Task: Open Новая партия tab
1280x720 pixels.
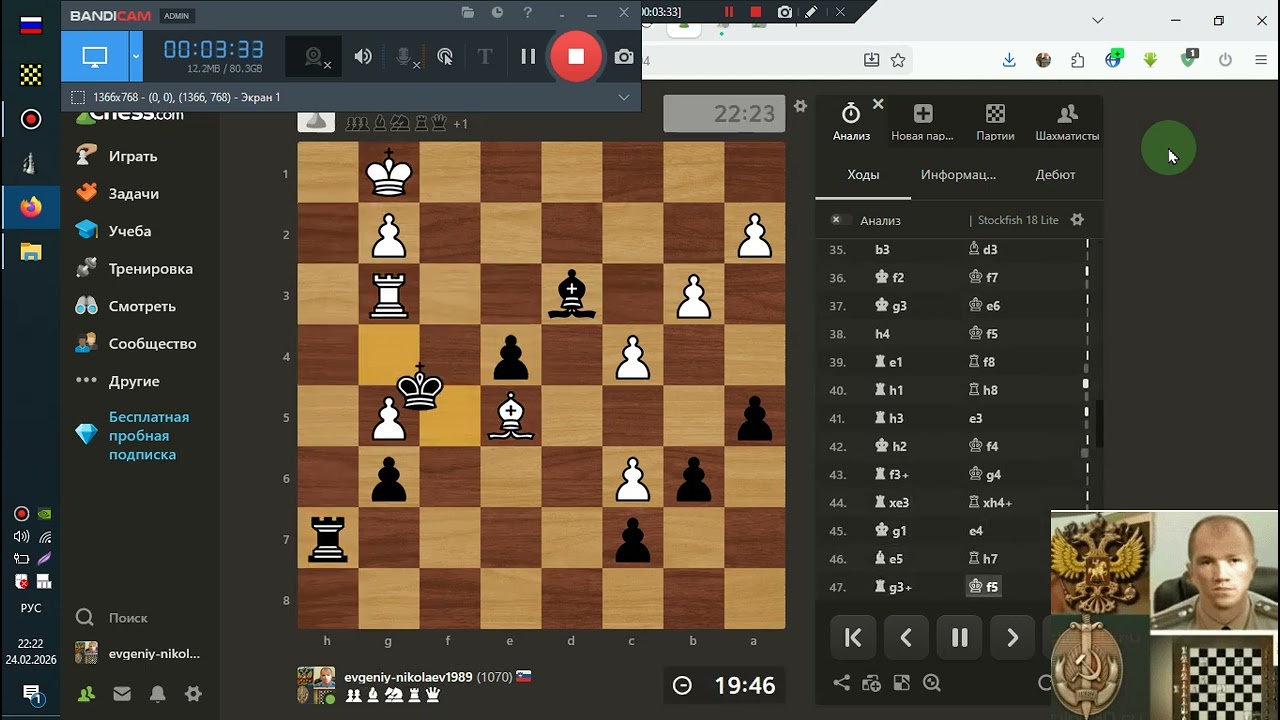Action: point(922,122)
